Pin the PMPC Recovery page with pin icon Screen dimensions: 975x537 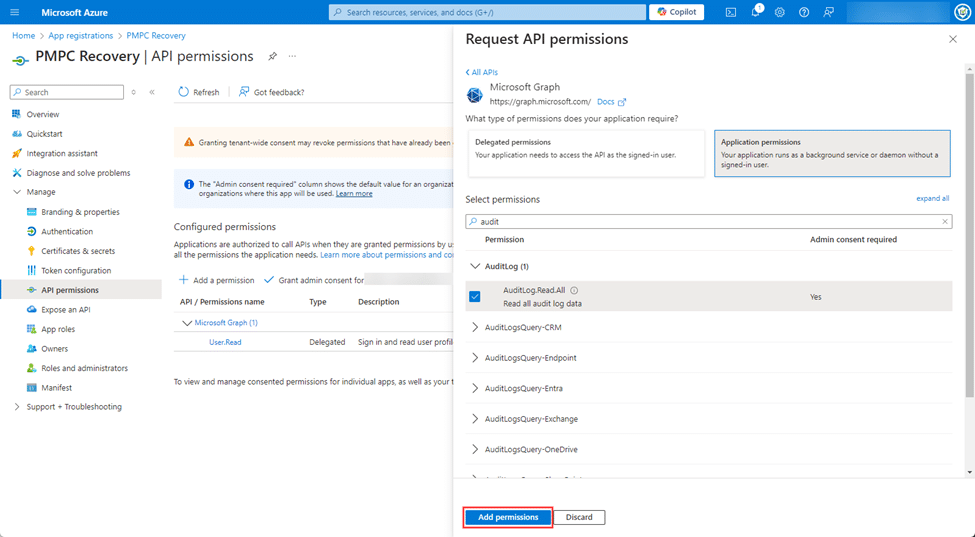click(272, 57)
